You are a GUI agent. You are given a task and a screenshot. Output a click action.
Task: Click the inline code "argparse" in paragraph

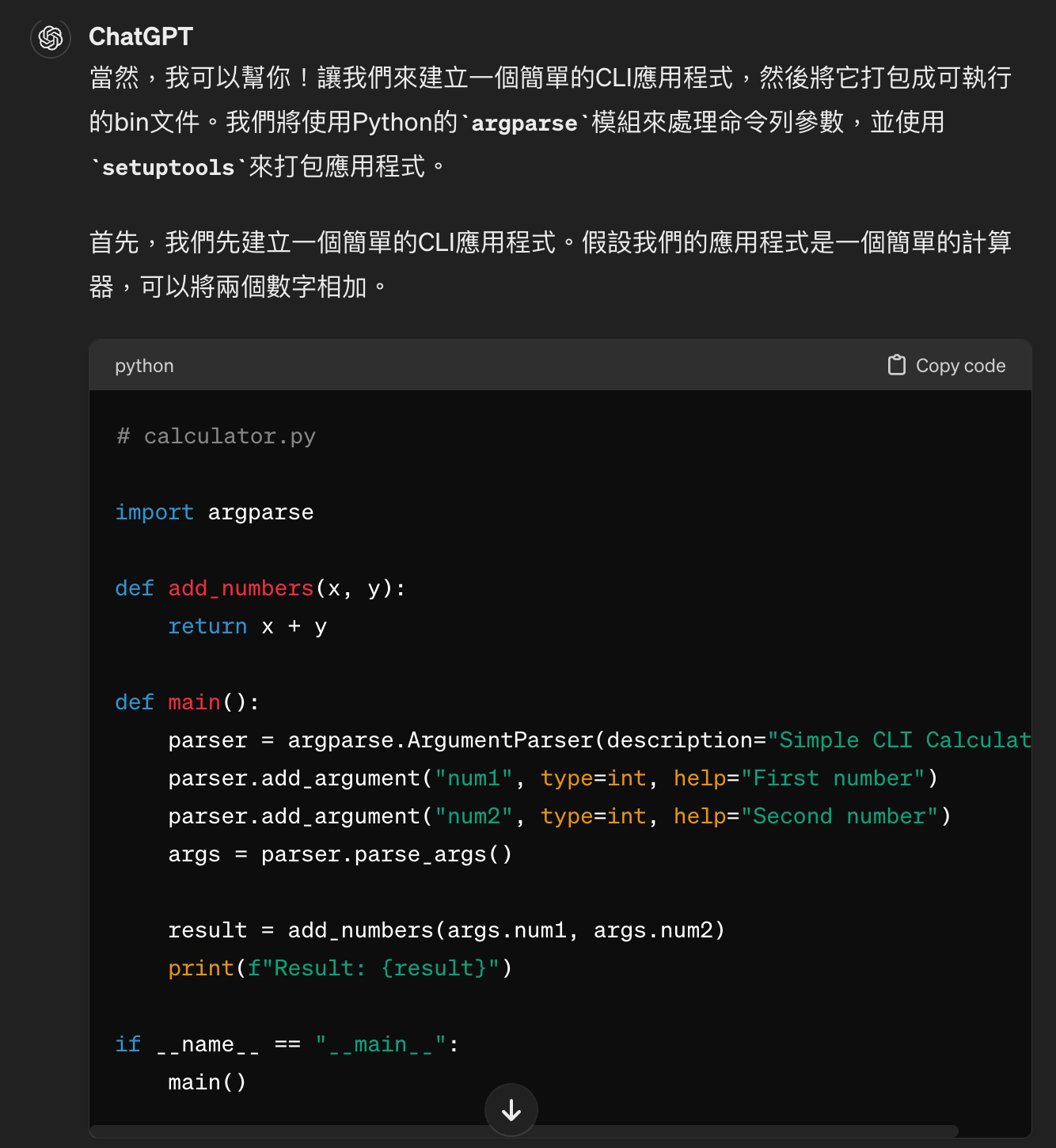point(524,124)
